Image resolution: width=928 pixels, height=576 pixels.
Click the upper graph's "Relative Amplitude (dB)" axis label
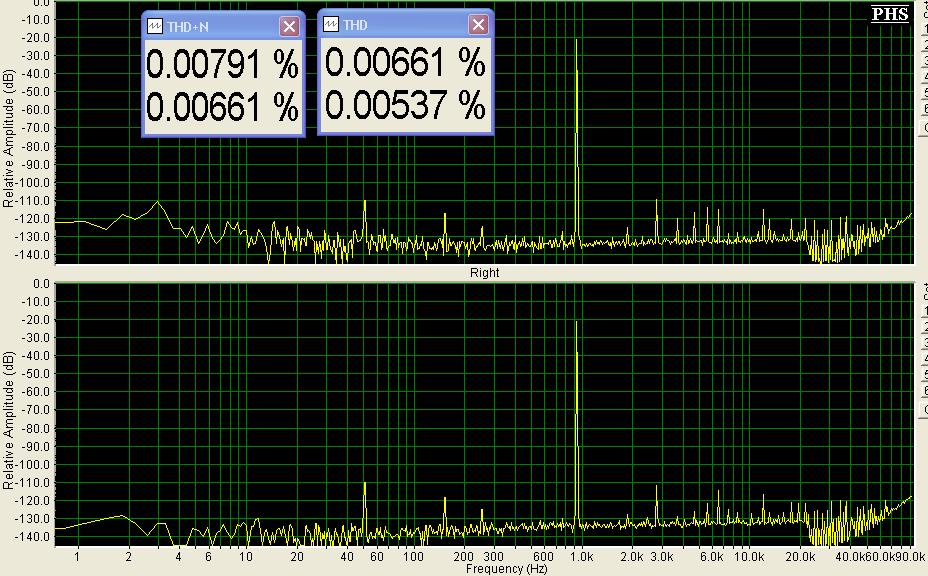pos(8,139)
